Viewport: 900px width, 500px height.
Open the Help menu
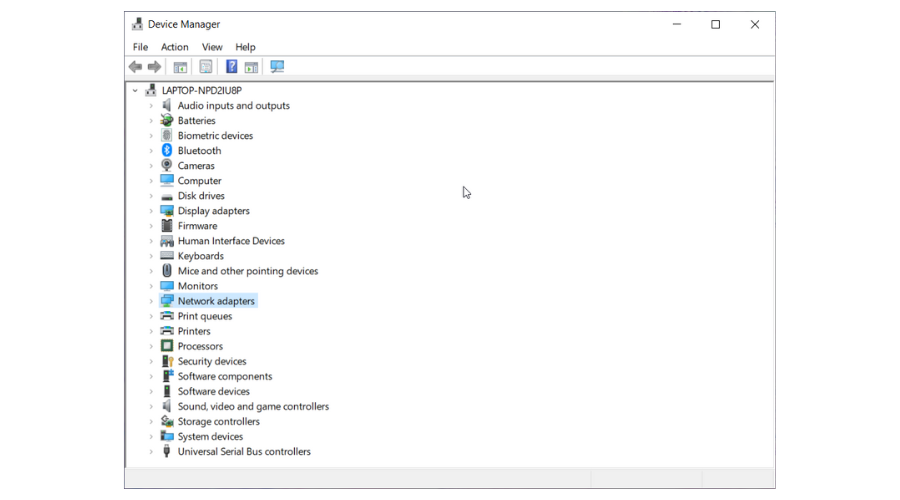point(245,47)
